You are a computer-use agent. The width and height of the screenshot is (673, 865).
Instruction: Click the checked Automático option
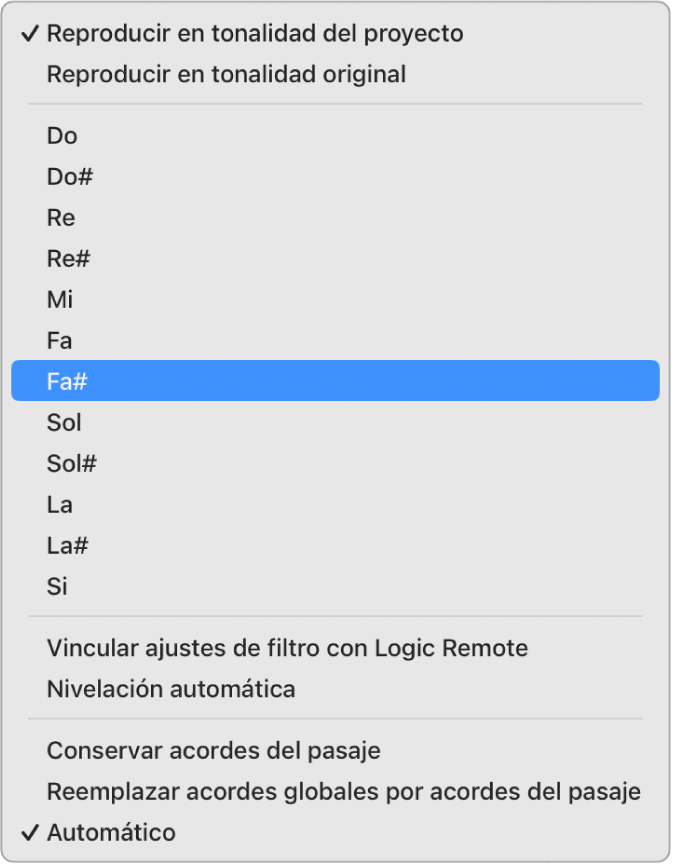111,832
